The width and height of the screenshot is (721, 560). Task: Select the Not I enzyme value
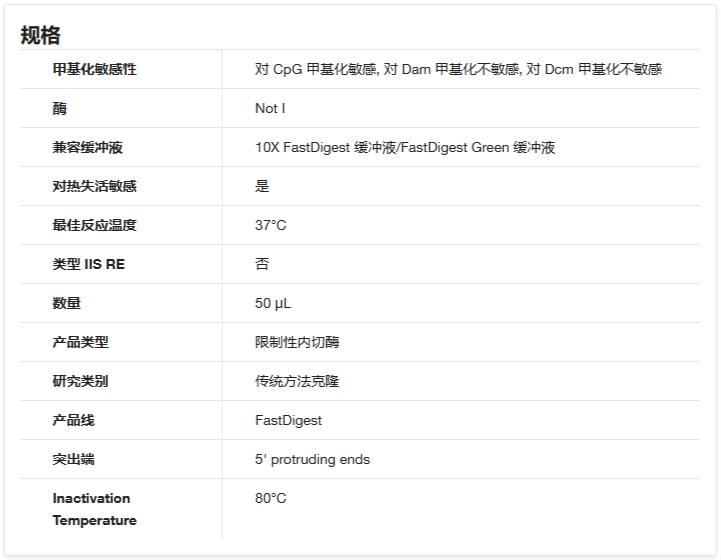tap(270, 108)
